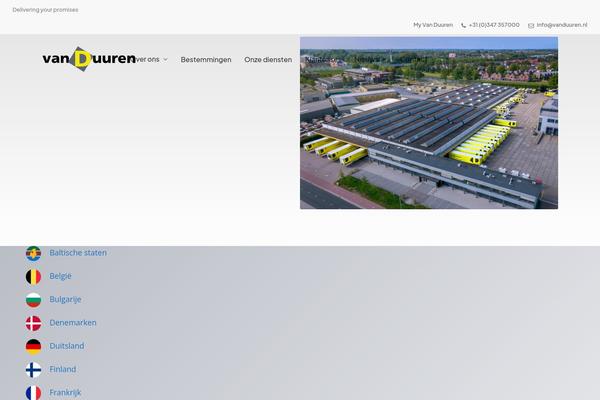This screenshot has height=400, width=600.
Task: Click the Denmark flag icon
Action: (33, 323)
